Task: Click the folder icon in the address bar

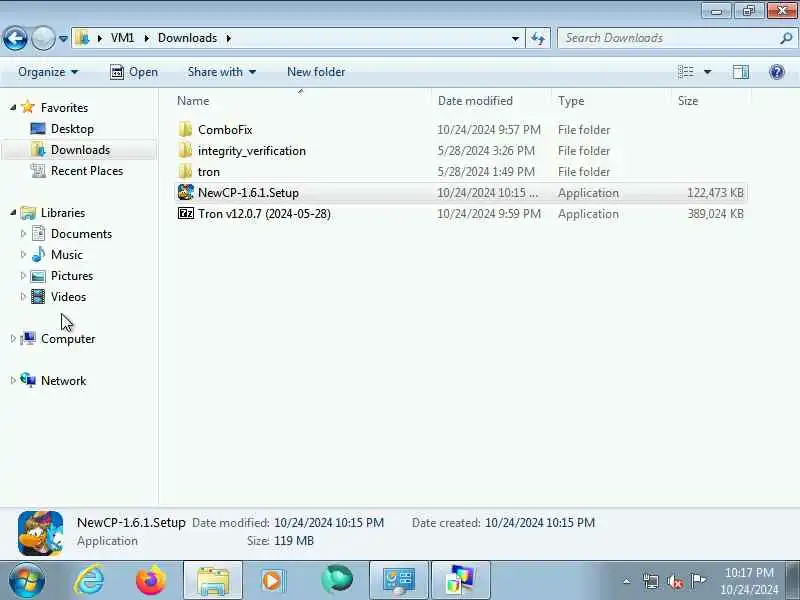Action: click(x=82, y=38)
